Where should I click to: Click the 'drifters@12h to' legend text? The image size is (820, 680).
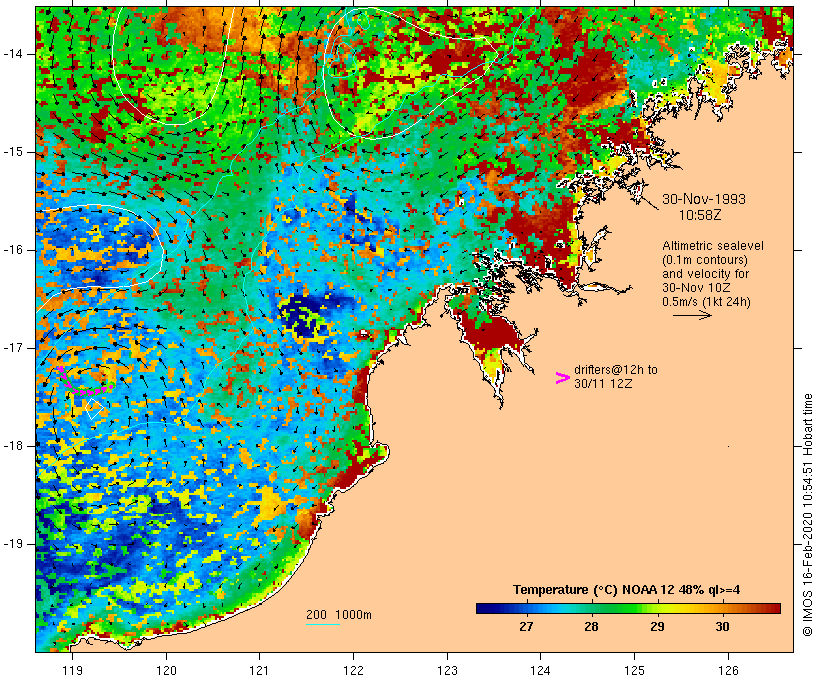[616, 369]
